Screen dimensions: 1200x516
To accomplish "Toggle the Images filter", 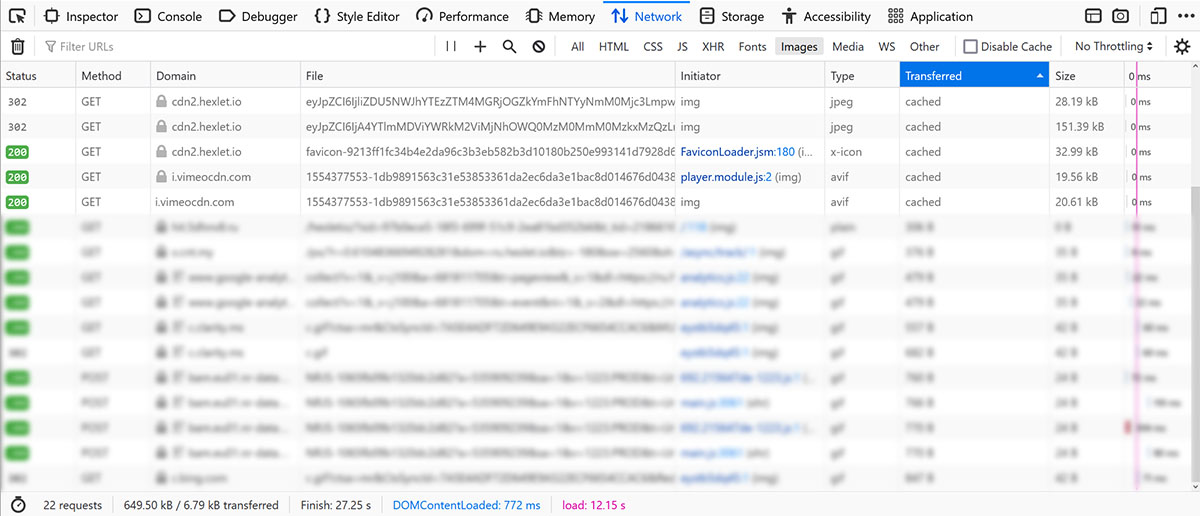I will pos(799,46).
